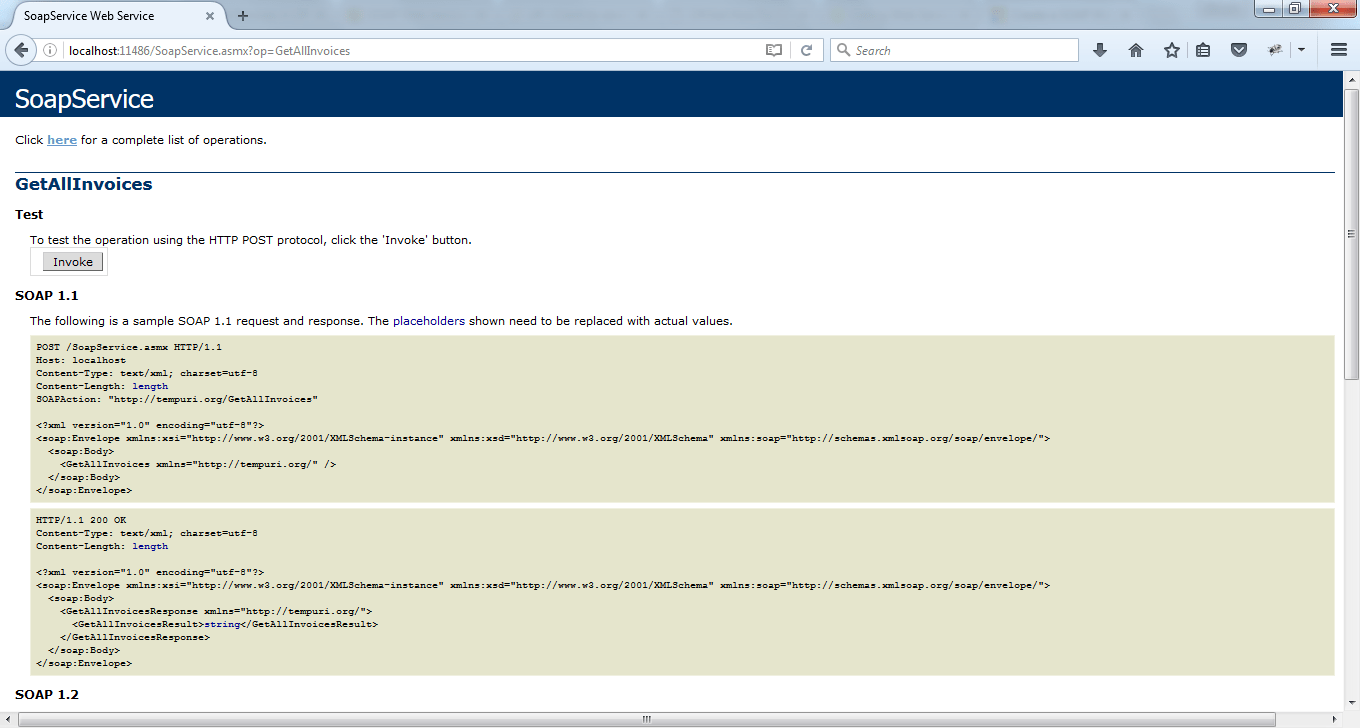Screen dimensions: 1360x728
Task: Toggle Reader View in address bar
Action: [773, 50]
